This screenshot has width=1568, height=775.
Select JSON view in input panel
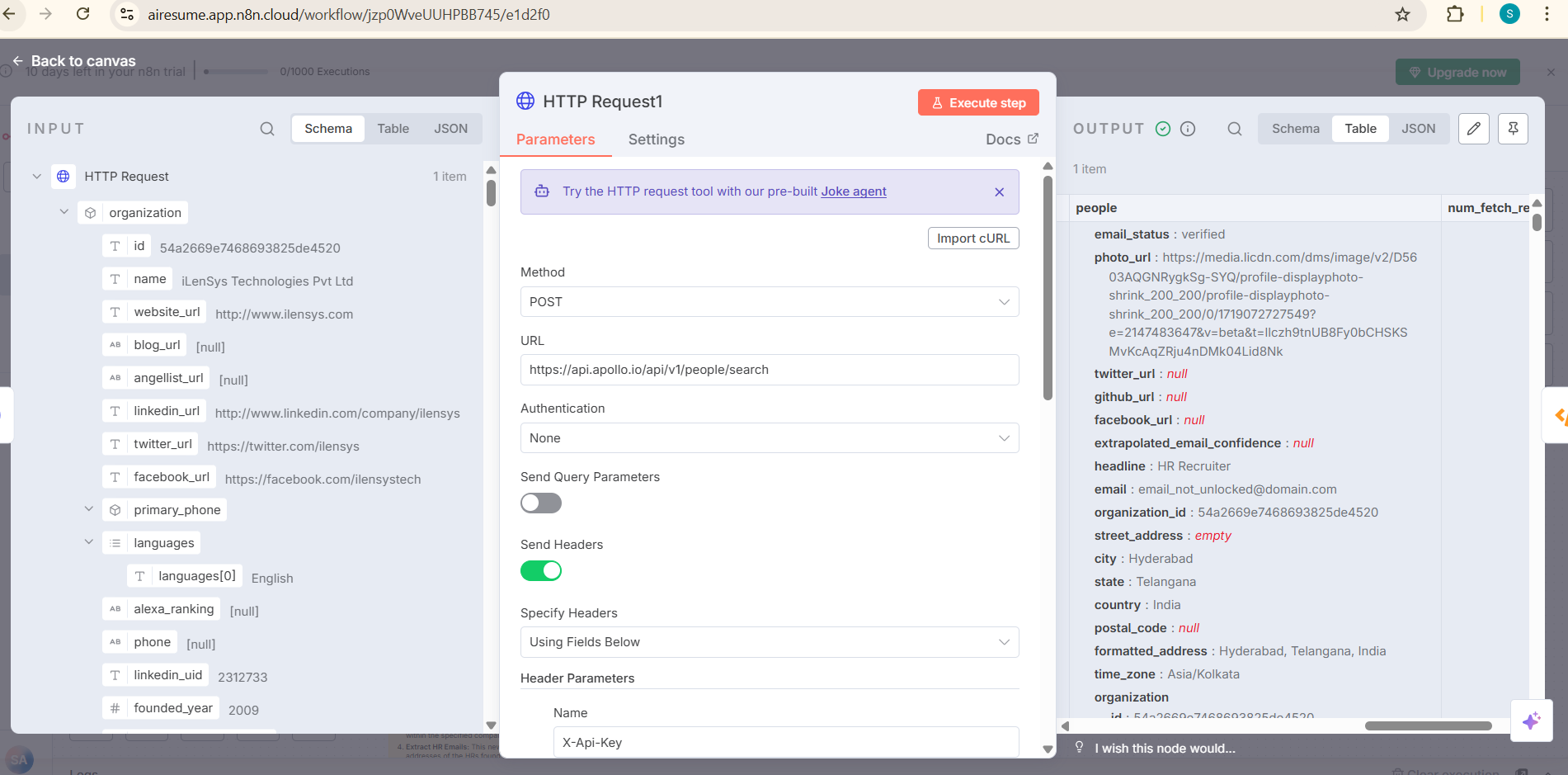click(451, 129)
